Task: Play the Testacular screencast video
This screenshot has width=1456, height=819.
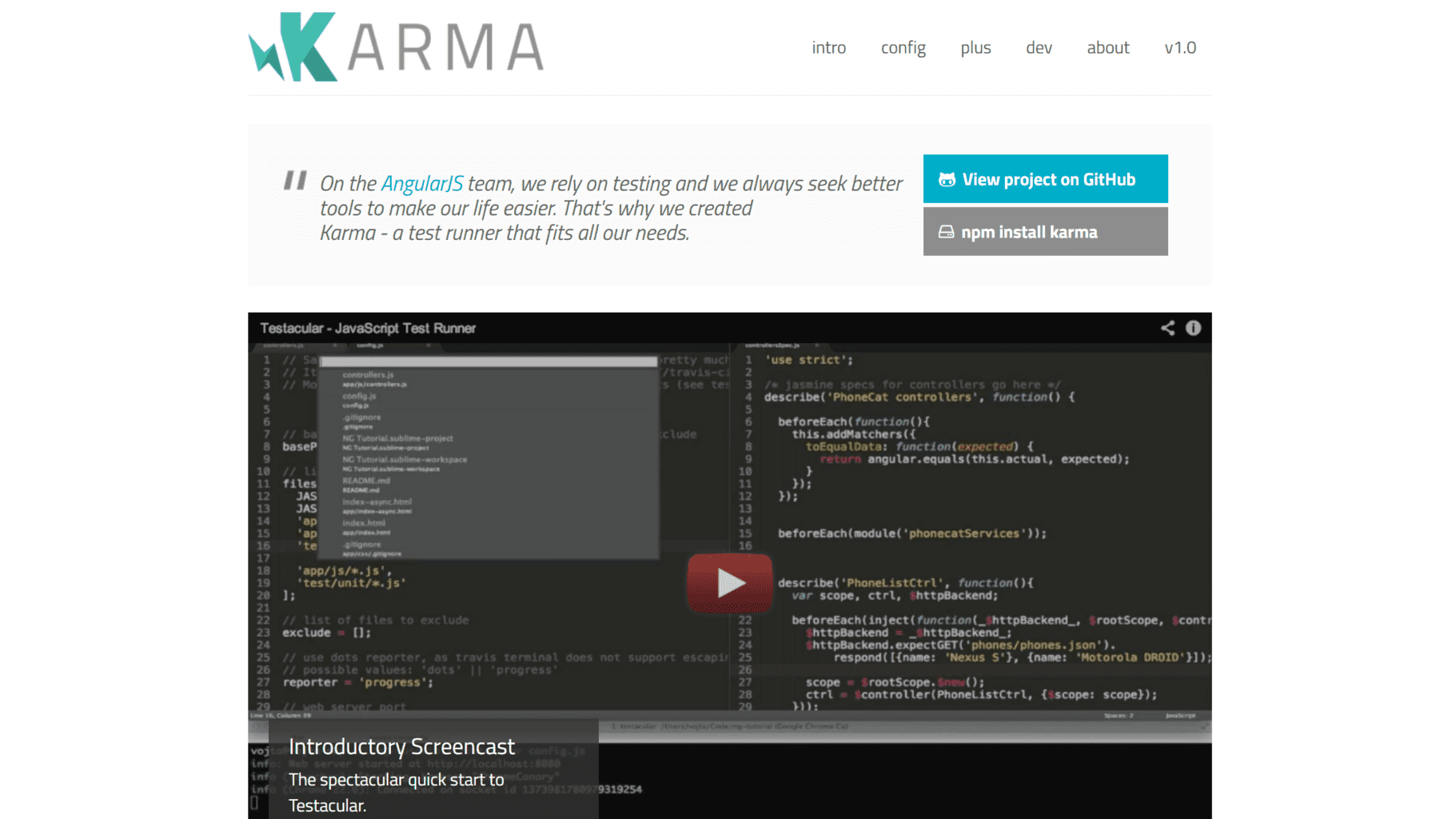Action: [730, 583]
